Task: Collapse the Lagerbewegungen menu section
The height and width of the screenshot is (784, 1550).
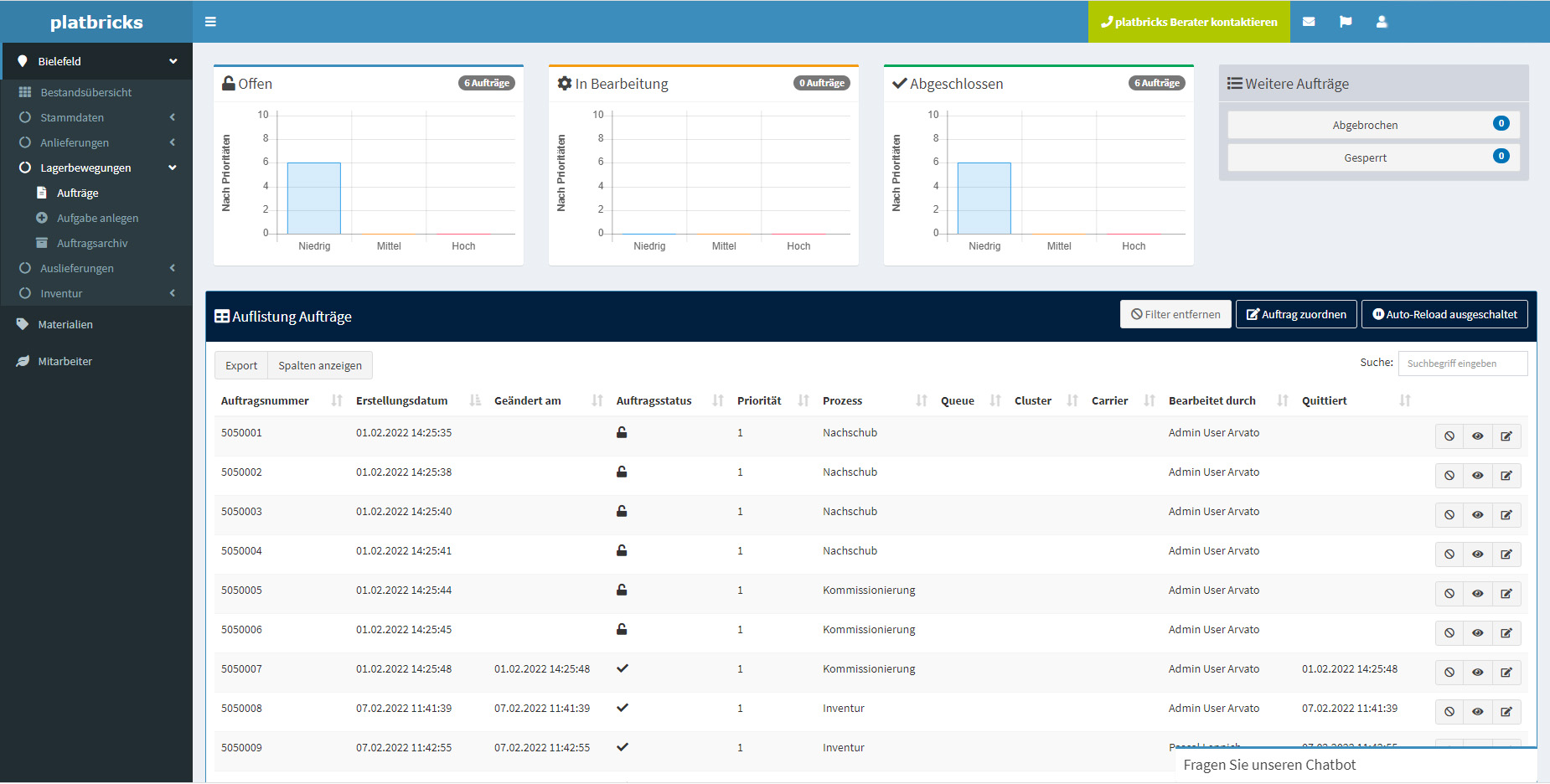Action: click(86, 168)
